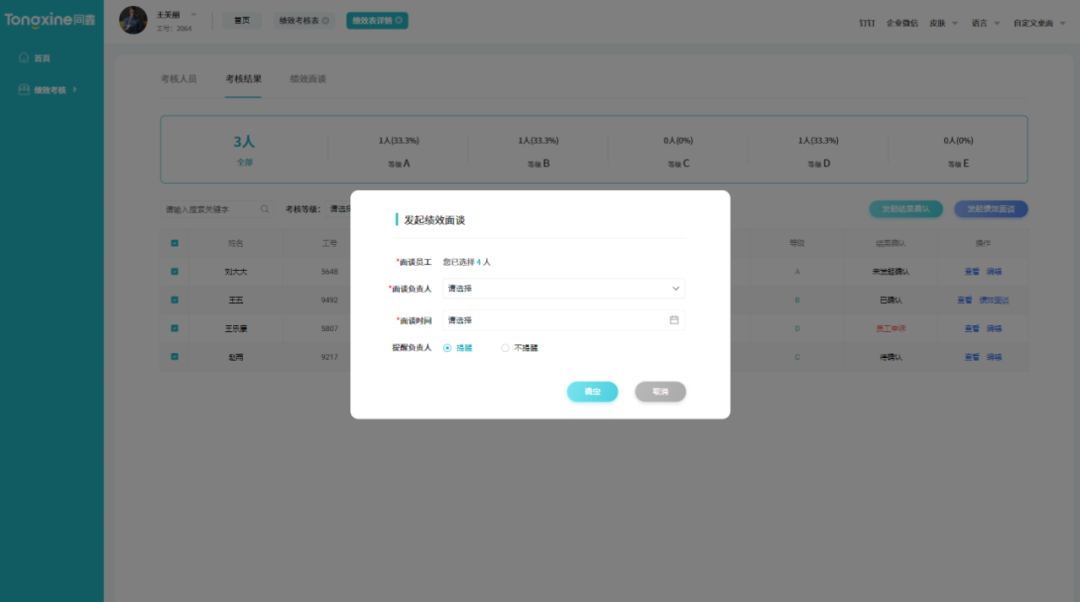Expand the 语言 language dropdown in header
This screenshot has width=1080, height=602.
pyautogui.click(x=985, y=22)
